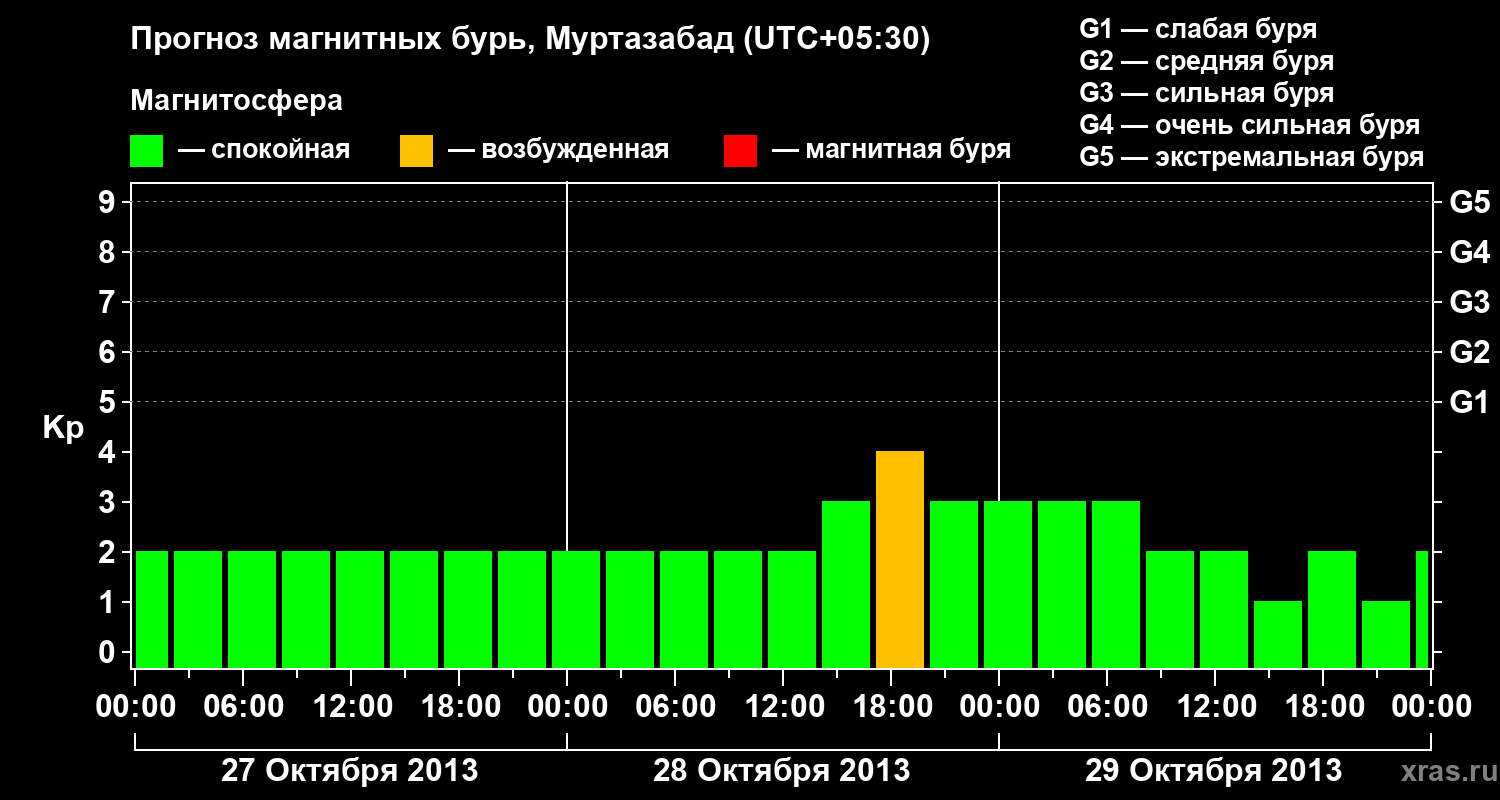Click the 'Магнитосфера' legend heading

(x=237, y=101)
